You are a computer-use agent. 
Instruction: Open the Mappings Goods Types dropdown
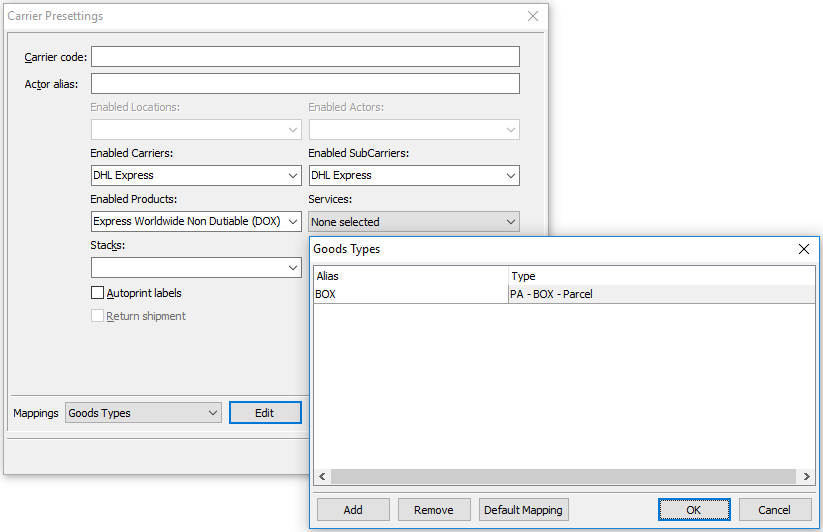pos(143,413)
